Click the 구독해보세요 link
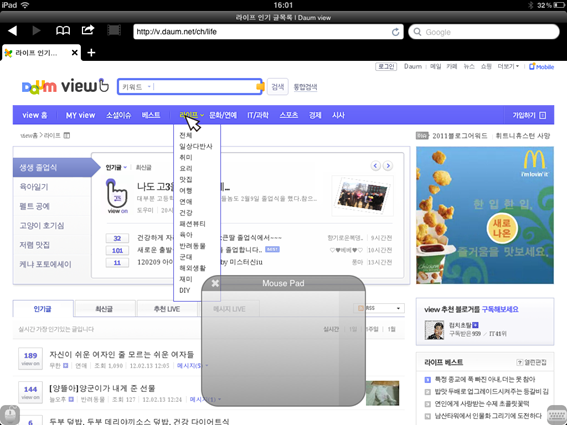 (500, 310)
